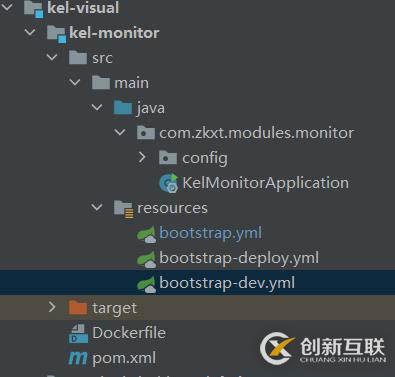
Task: Click the blue java source folder icon
Action: (x=123, y=108)
